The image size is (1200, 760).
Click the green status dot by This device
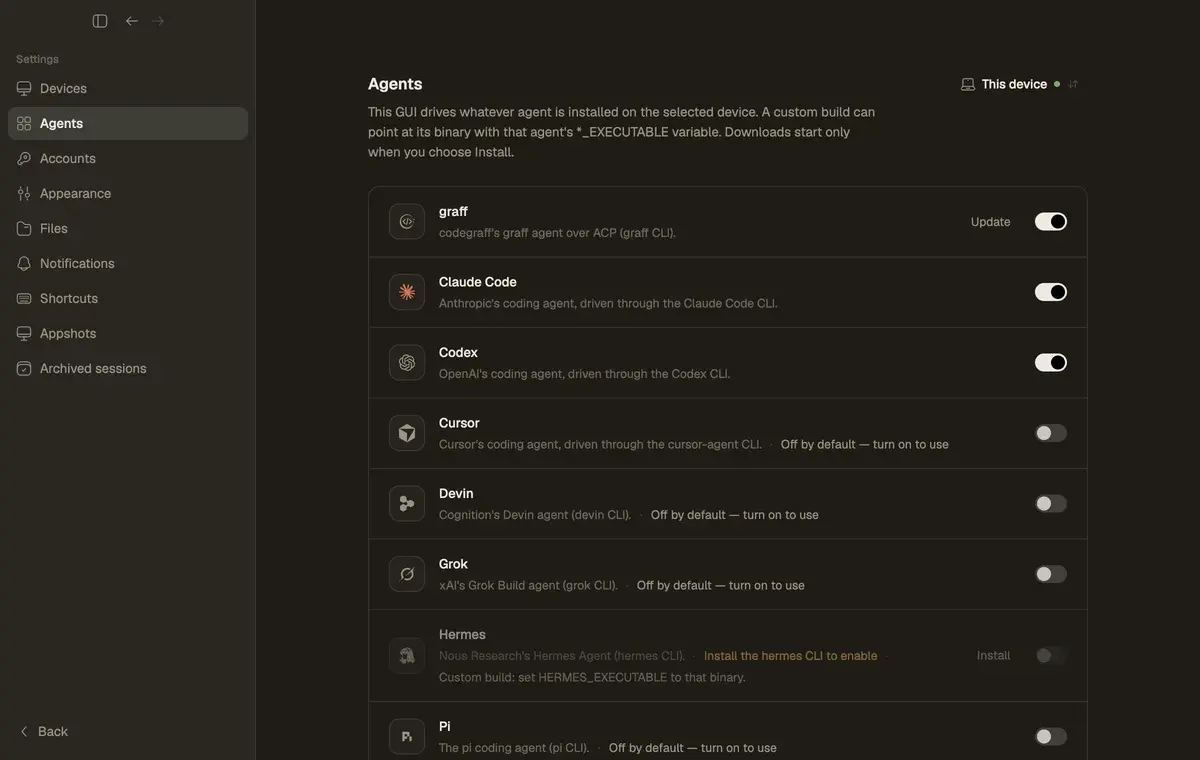tap(1057, 84)
